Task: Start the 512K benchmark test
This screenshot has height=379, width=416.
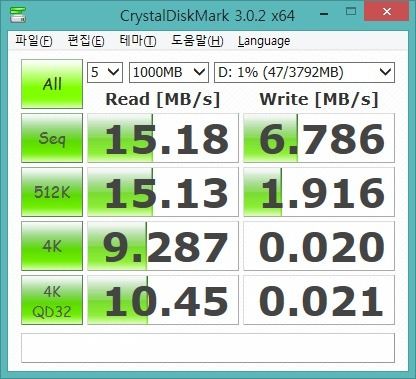Action: pos(52,192)
